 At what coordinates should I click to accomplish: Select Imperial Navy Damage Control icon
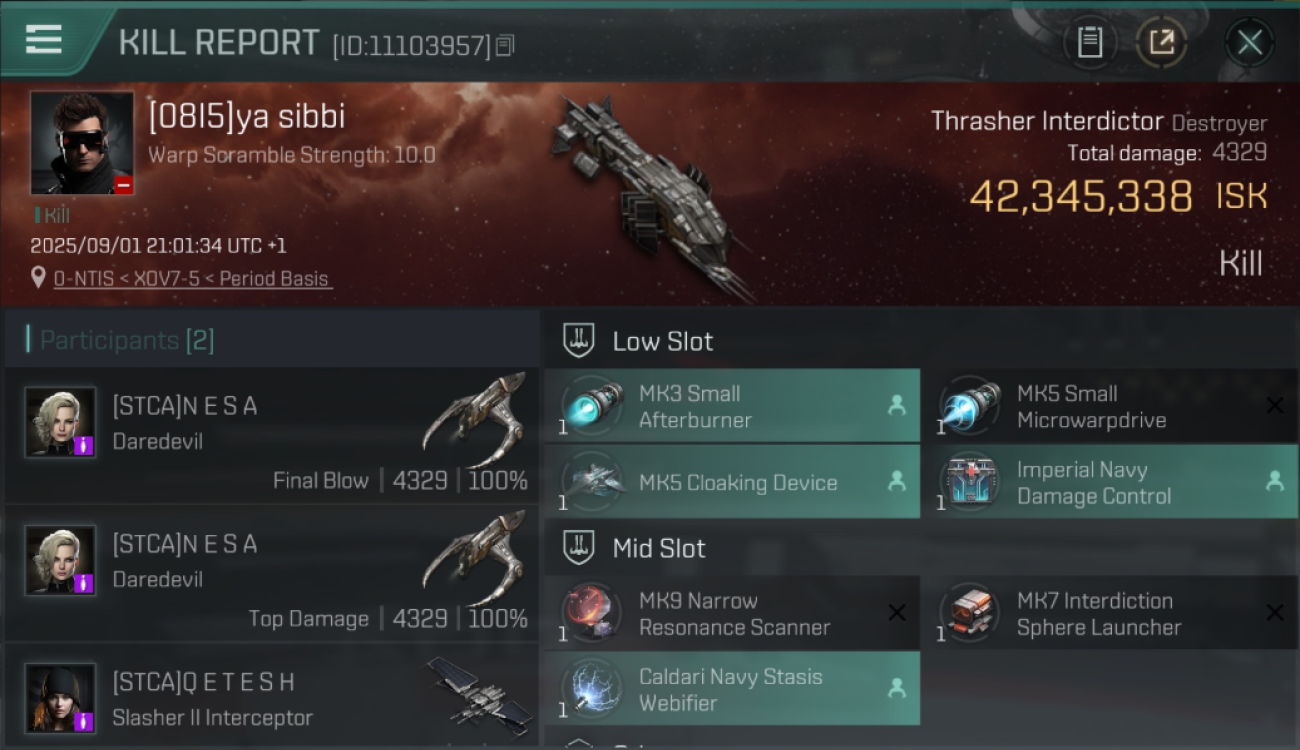(969, 482)
